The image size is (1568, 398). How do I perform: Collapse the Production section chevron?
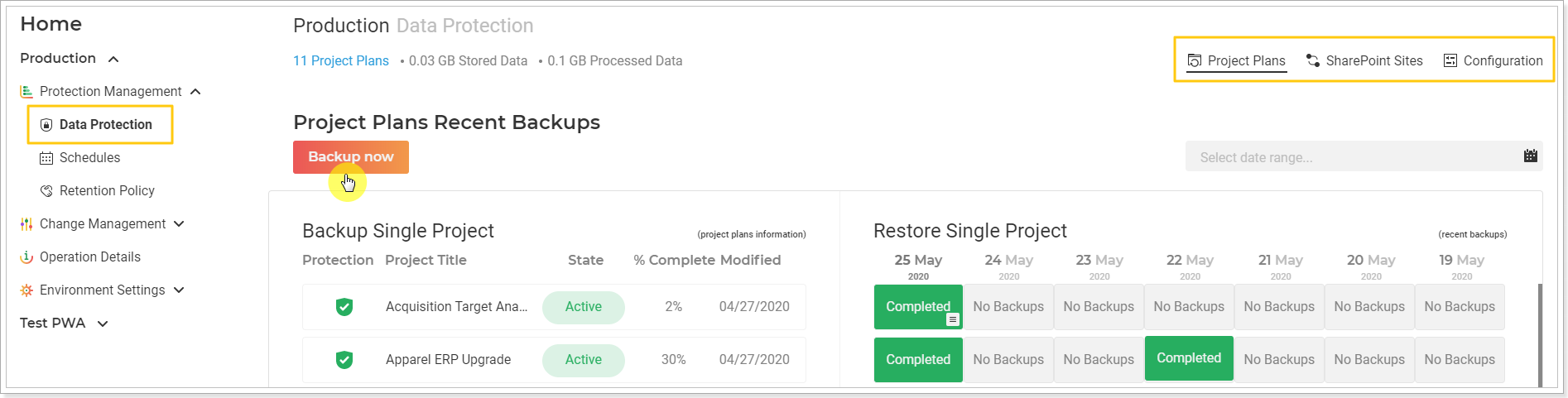pos(113,59)
